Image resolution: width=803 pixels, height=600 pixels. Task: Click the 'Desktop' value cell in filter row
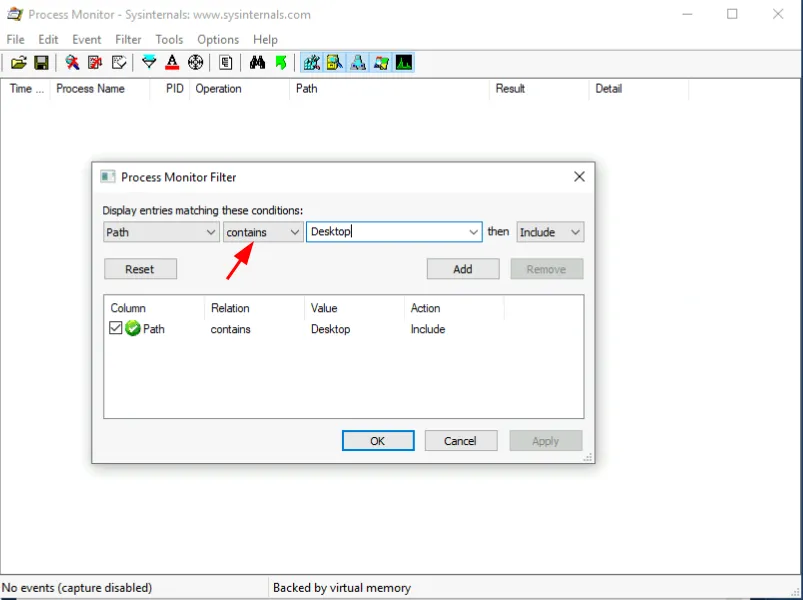(x=330, y=329)
